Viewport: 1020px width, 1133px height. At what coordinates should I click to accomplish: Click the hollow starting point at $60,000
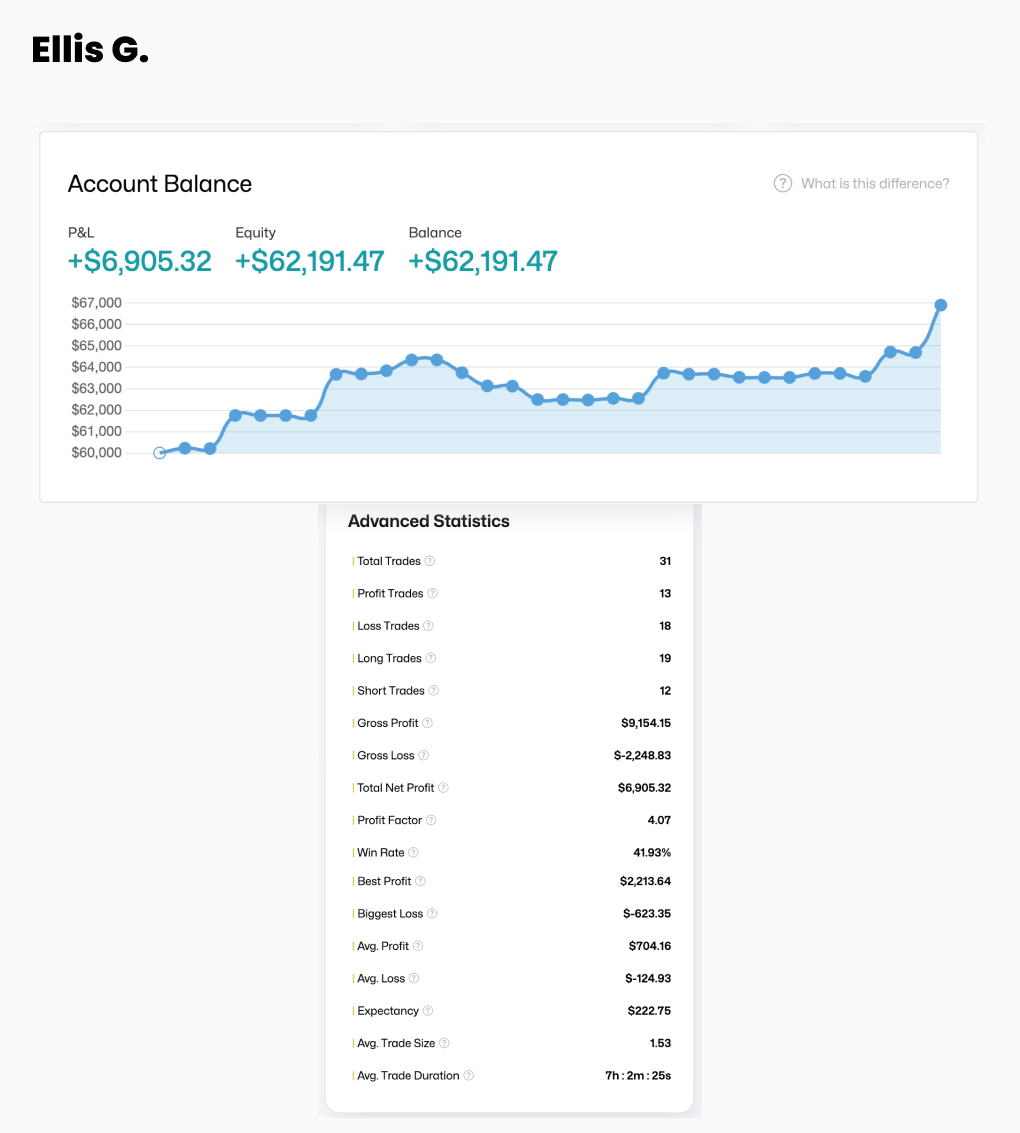159,453
